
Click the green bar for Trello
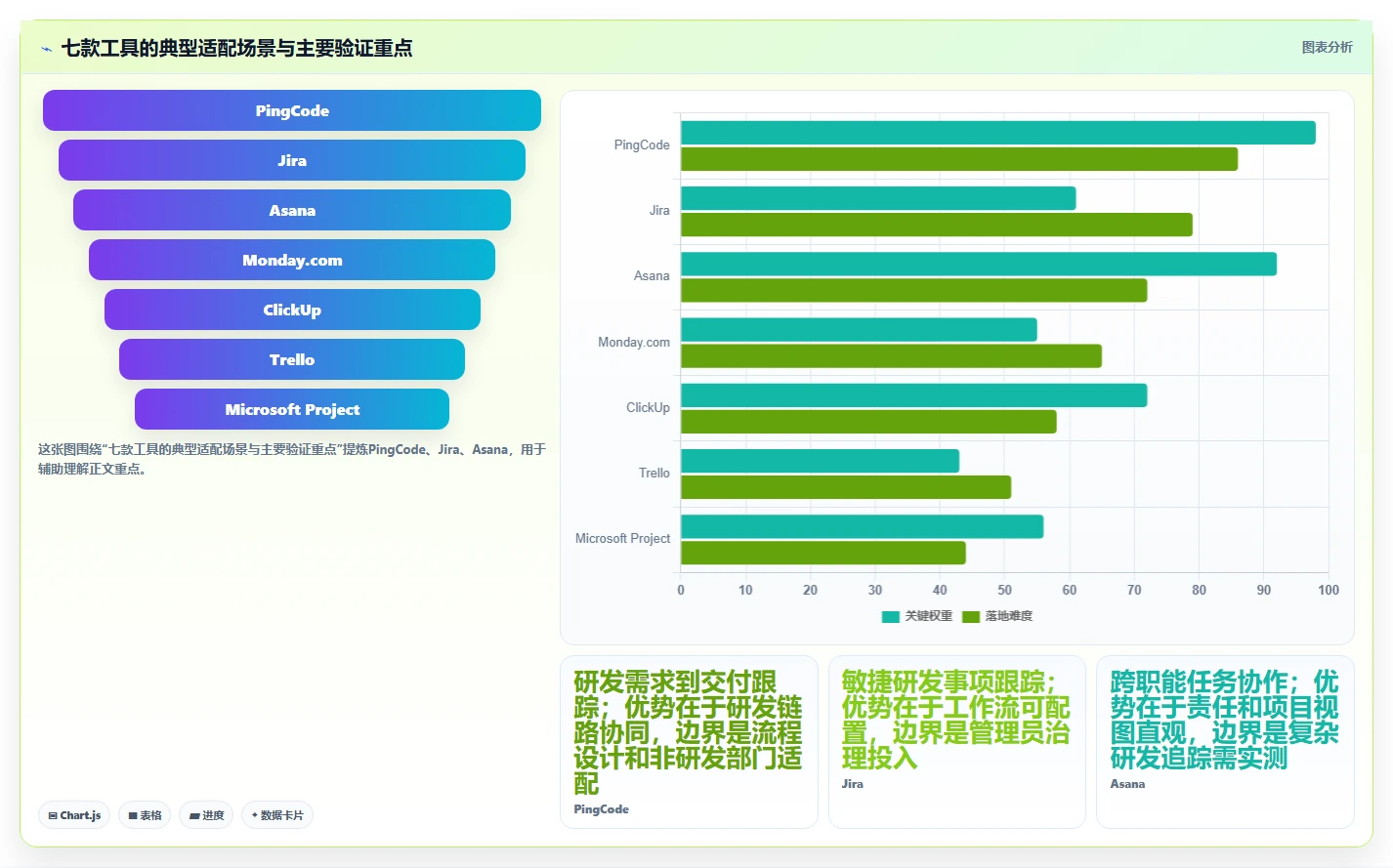coord(846,487)
